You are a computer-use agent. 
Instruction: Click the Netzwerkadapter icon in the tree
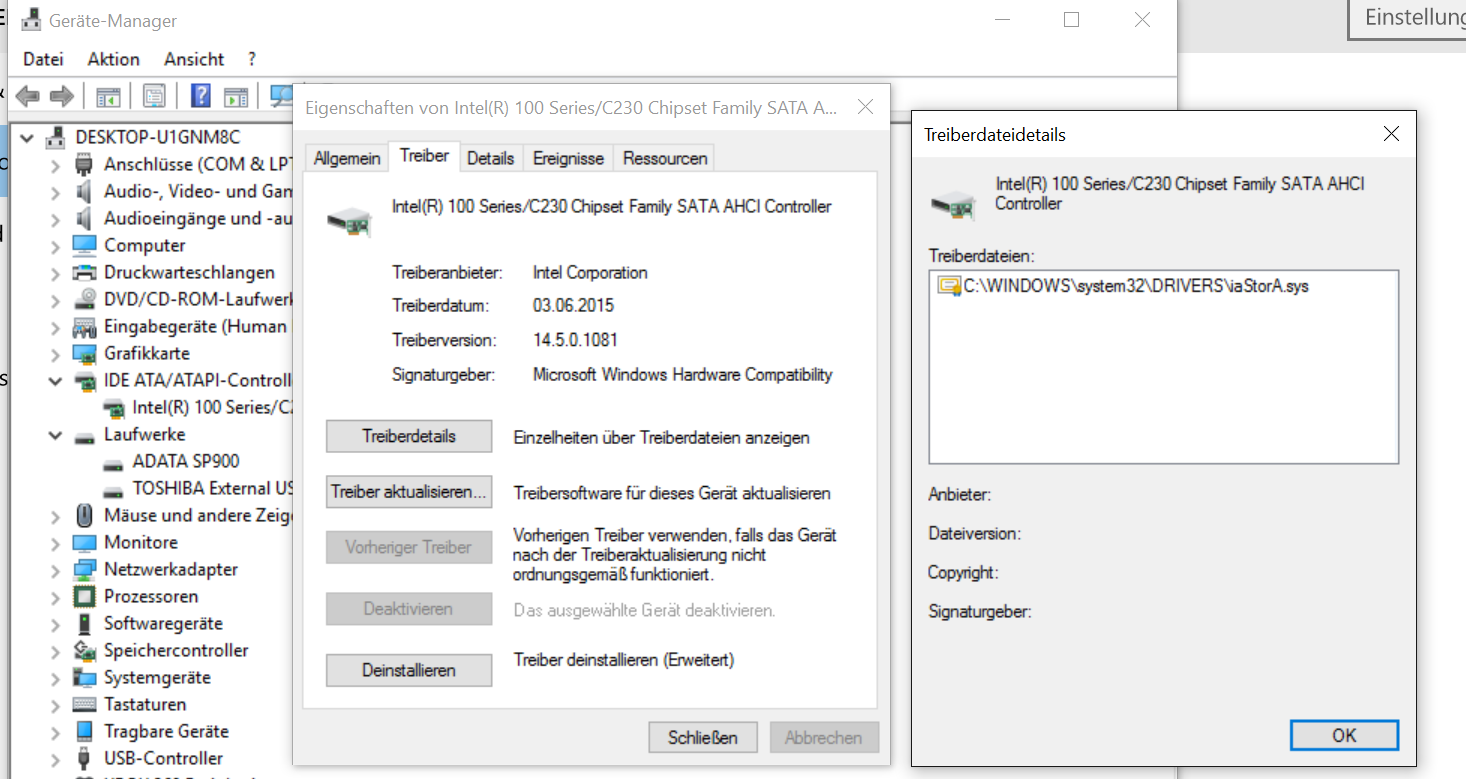coord(85,569)
